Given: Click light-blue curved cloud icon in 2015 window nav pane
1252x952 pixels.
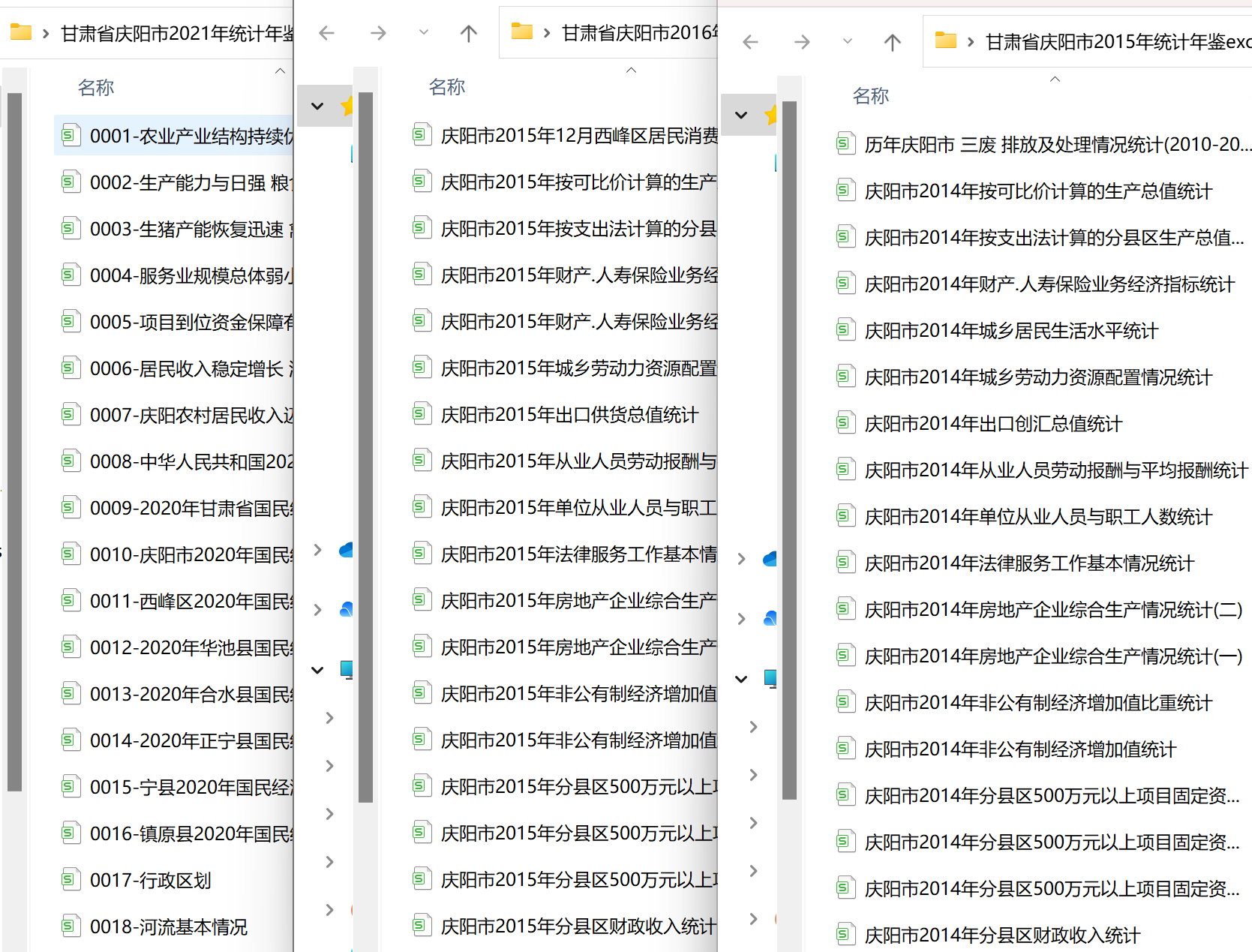Looking at the screenshot, I should [770, 618].
